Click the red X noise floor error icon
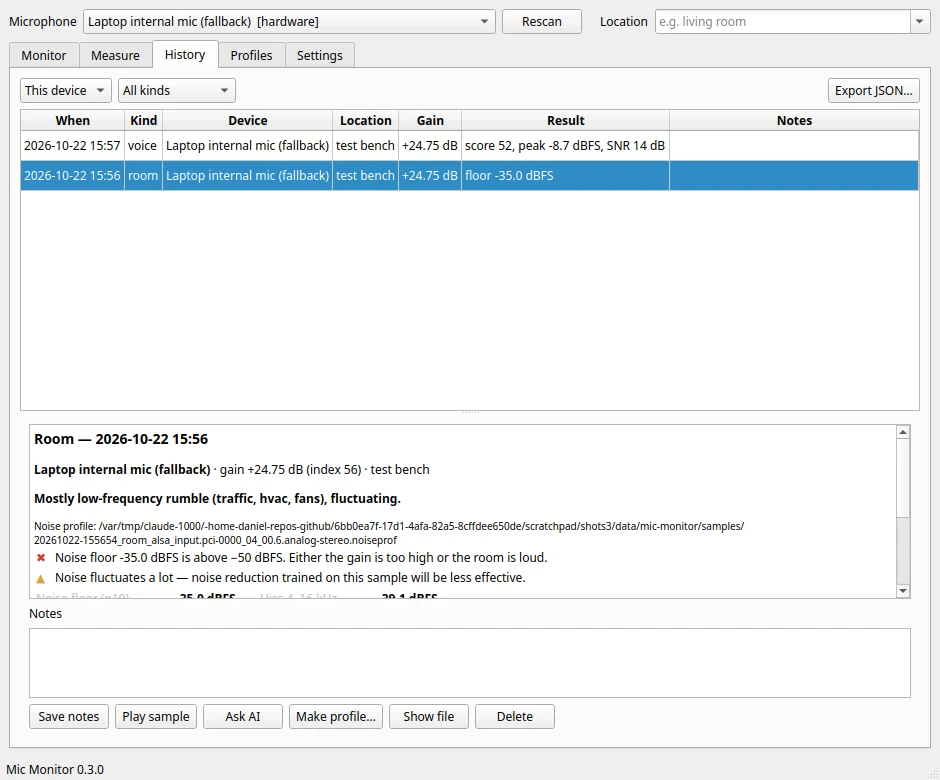 [41, 558]
